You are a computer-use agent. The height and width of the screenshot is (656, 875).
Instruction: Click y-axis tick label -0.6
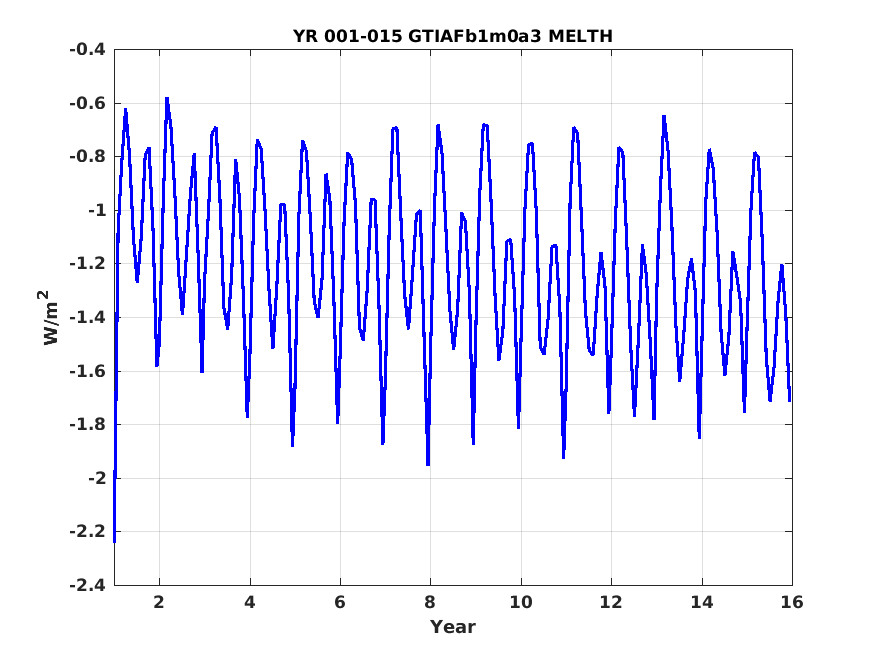pyautogui.click(x=87, y=103)
